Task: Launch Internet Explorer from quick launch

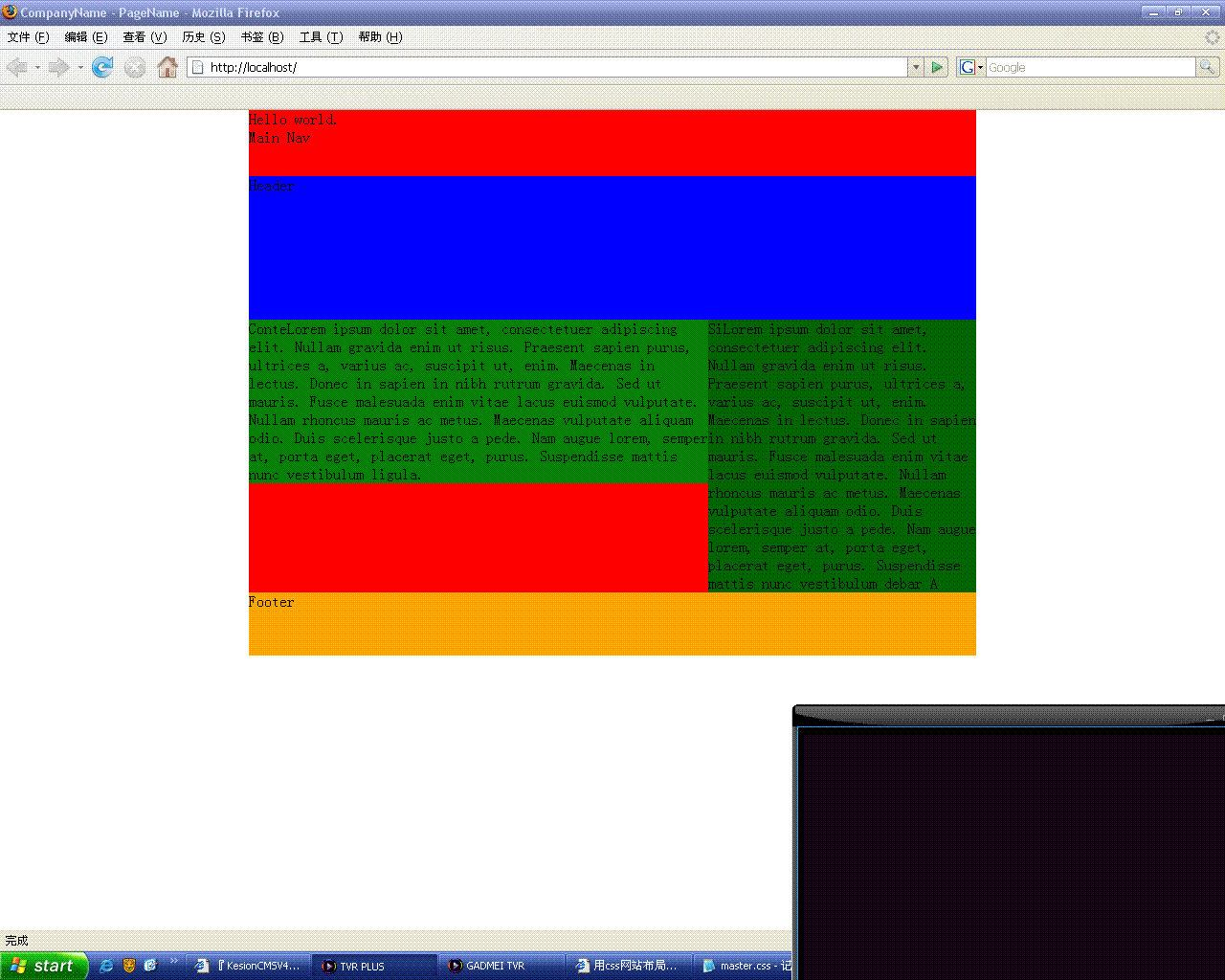Action: click(x=106, y=966)
